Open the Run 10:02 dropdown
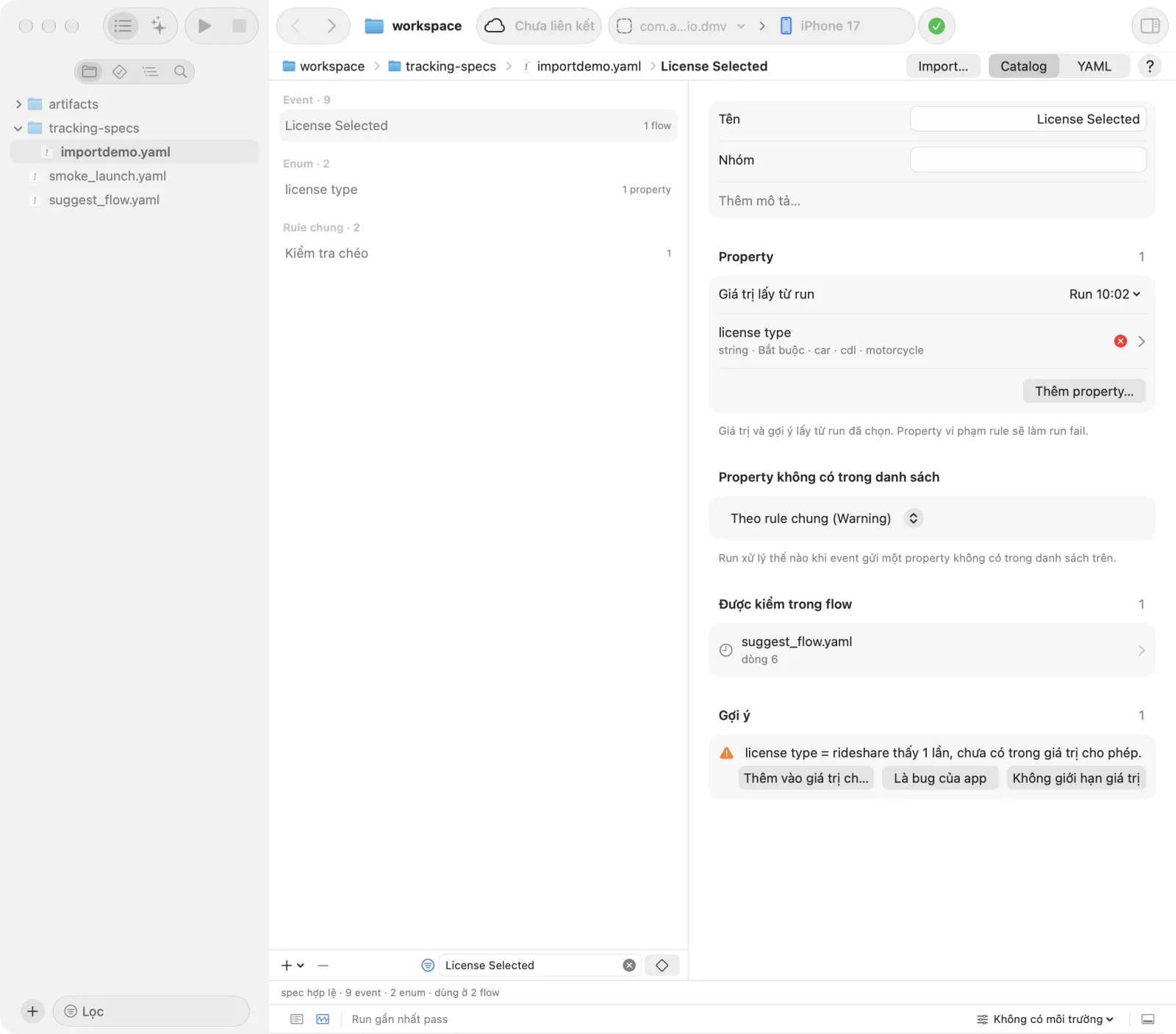 click(x=1104, y=294)
